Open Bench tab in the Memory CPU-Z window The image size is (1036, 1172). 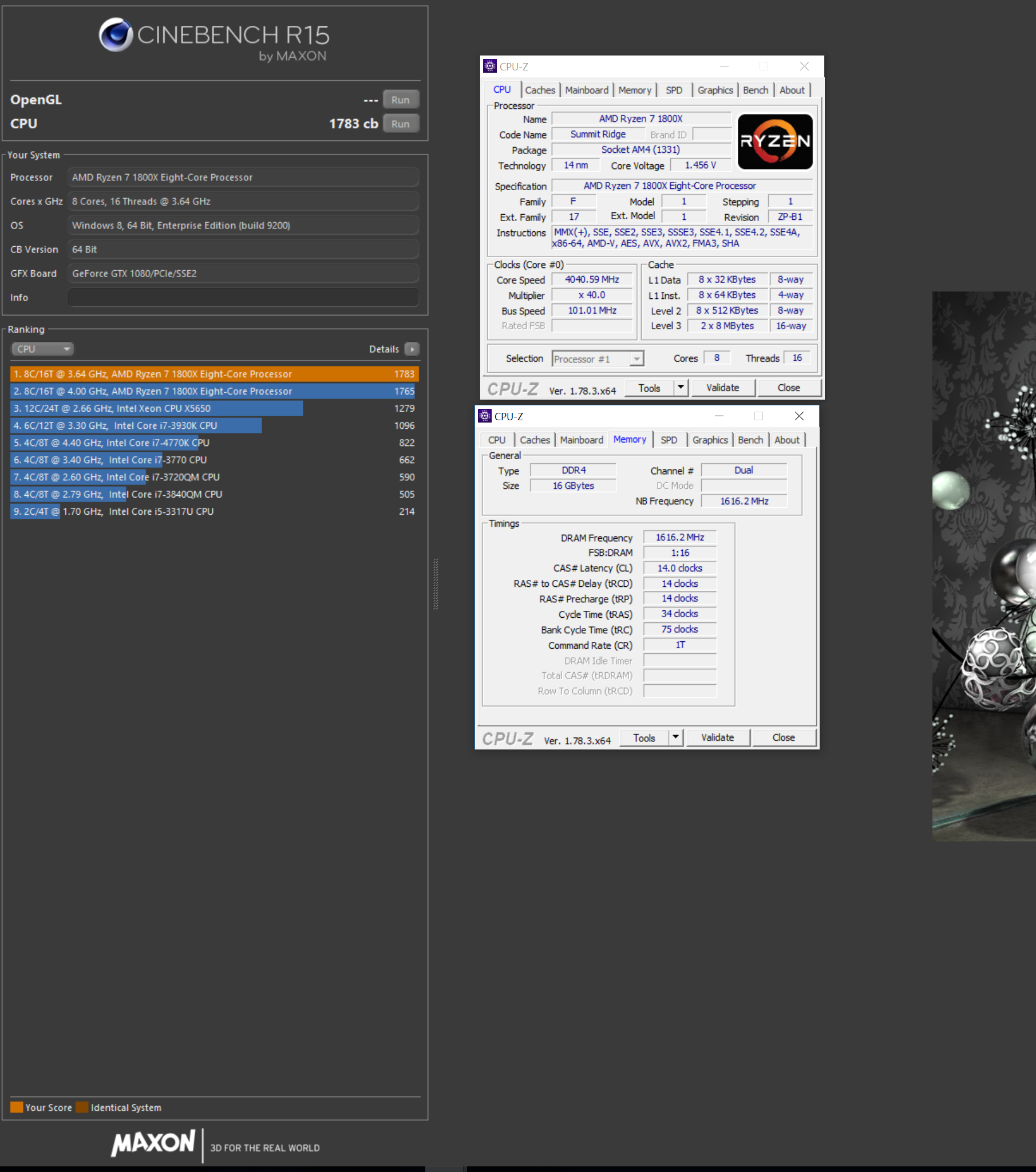(750, 440)
